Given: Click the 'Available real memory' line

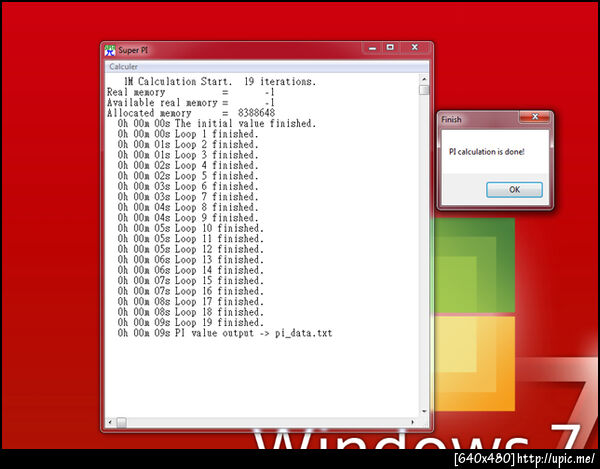Looking at the screenshot, I should click(x=191, y=103).
